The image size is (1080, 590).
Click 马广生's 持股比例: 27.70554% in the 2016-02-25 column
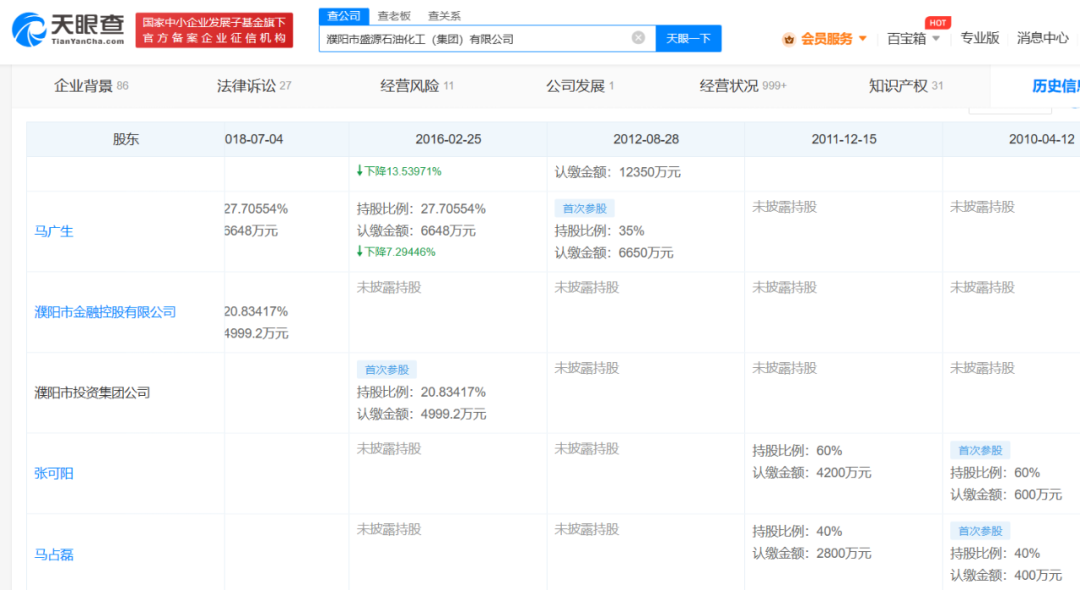coord(421,209)
